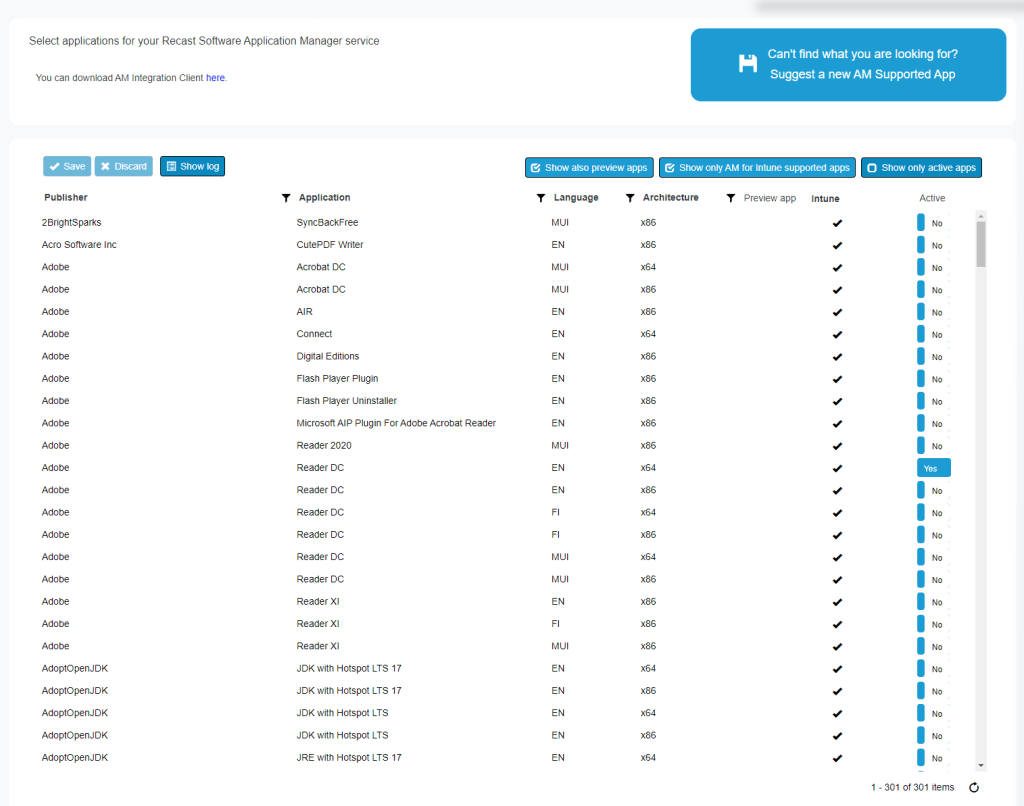Click the checkmark icon on the Save button

point(55,167)
